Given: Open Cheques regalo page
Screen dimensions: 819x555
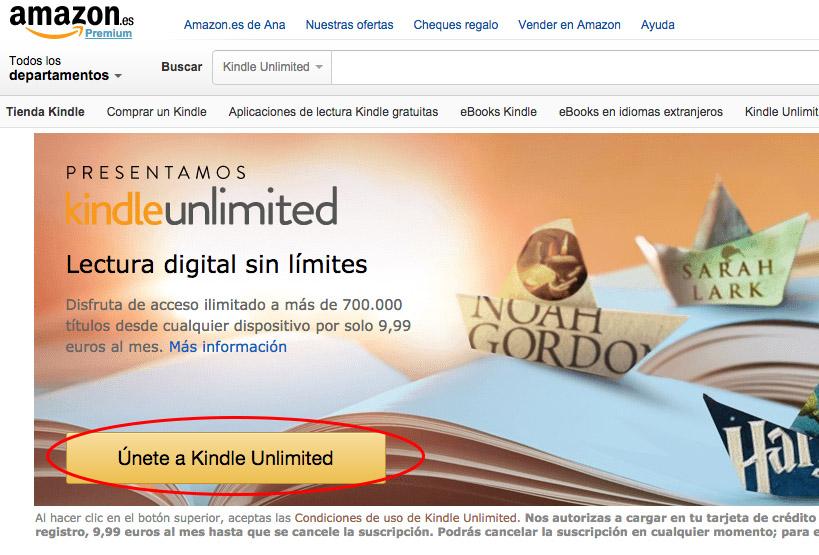Looking at the screenshot, I should [x=455, y=25].
